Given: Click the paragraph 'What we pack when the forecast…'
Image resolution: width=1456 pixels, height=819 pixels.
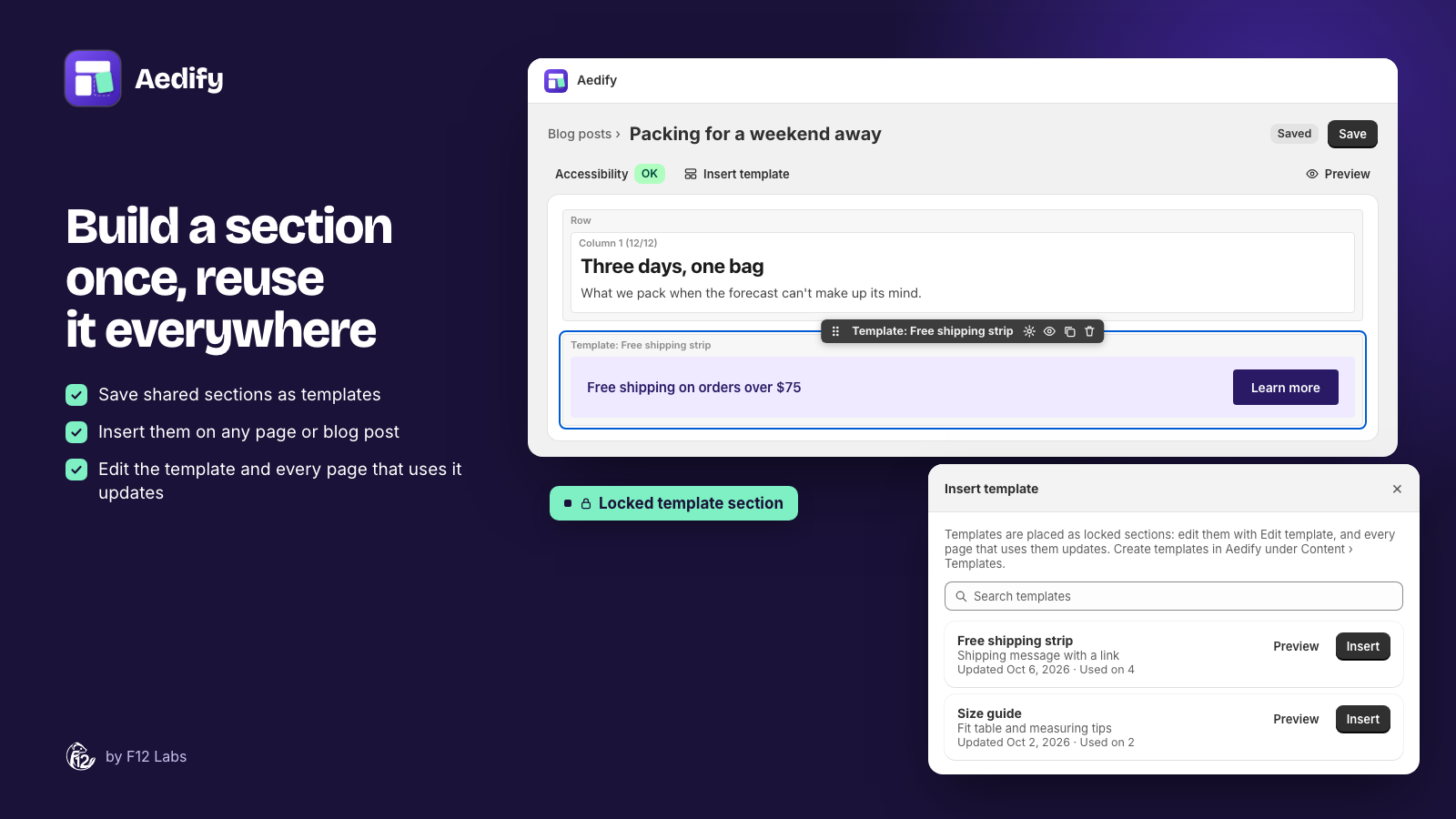Looking at the screenshot, I should pyautogui.click(x=751, y=293).
